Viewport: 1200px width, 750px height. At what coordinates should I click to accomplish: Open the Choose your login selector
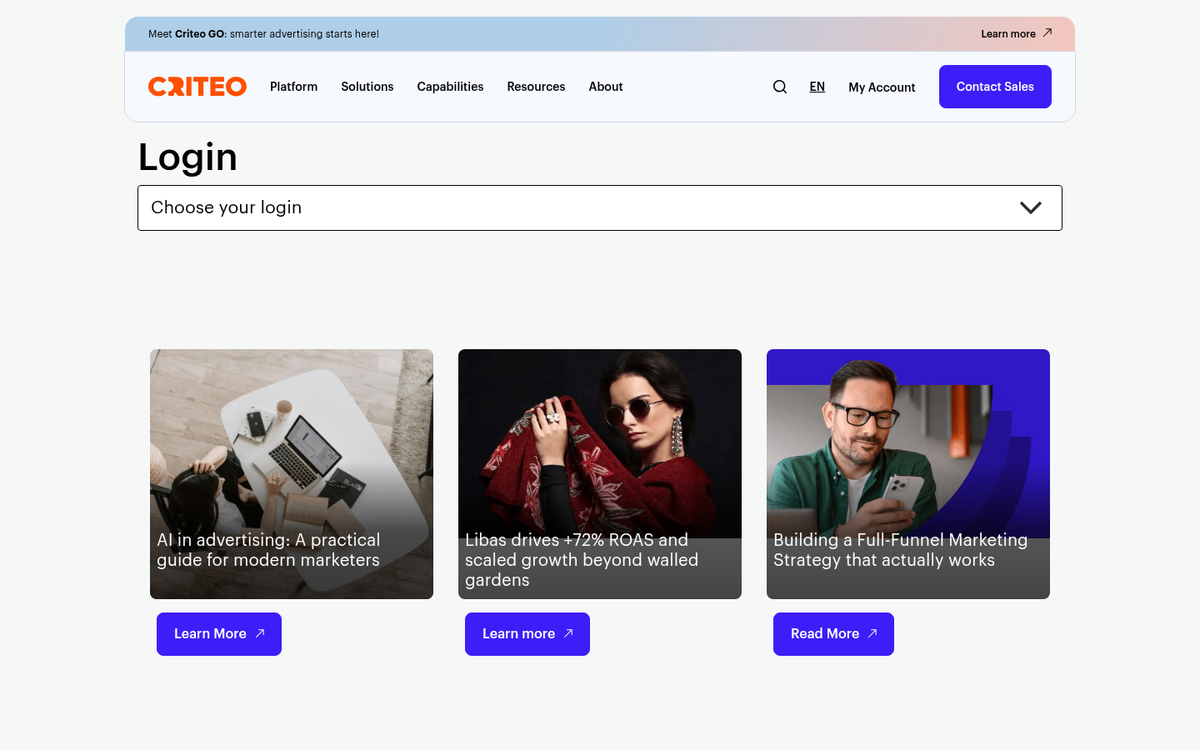(x=600, y=207)
